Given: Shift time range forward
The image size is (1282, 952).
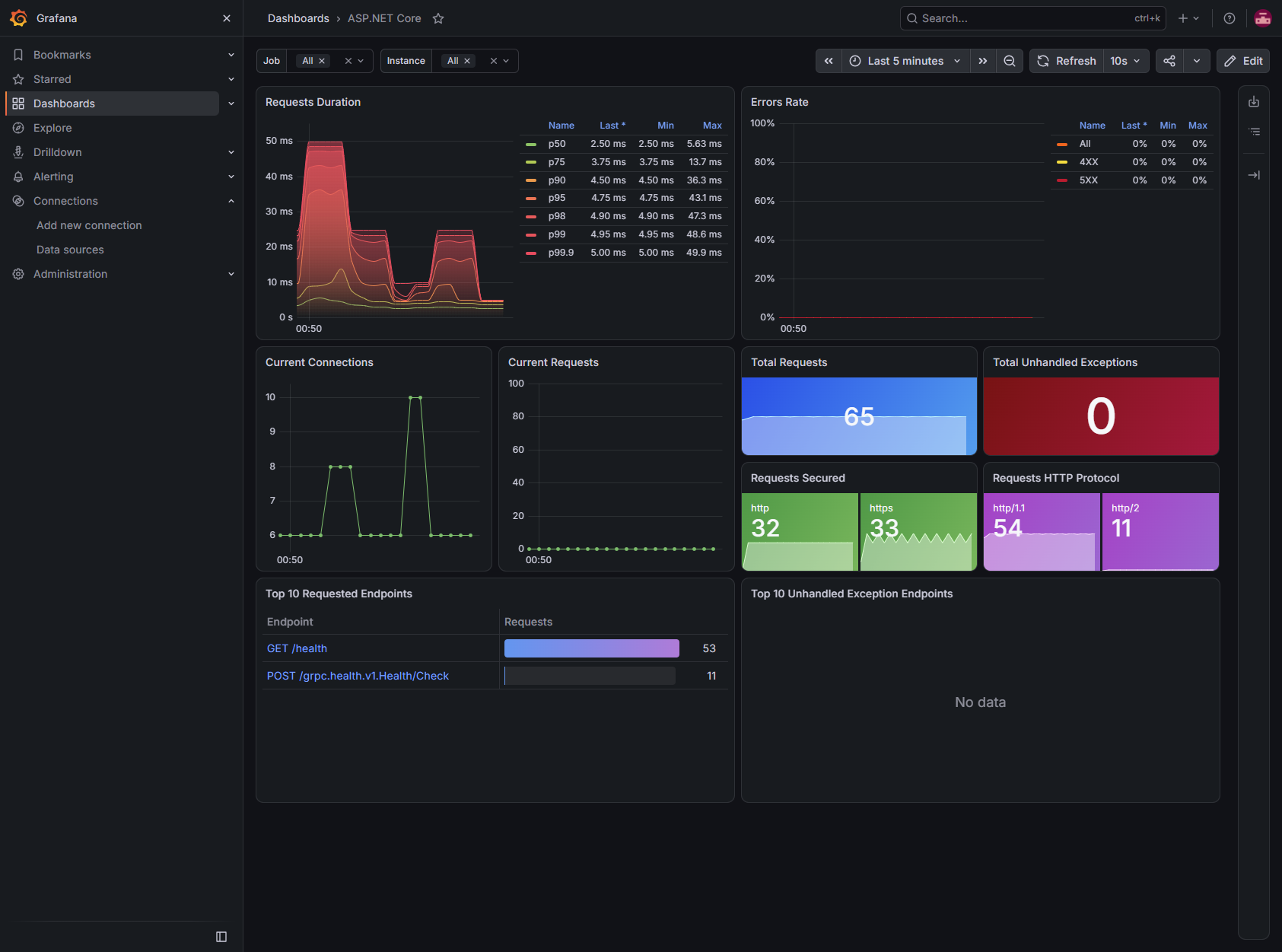Looking at the screenshot, I should coord(983,61).
